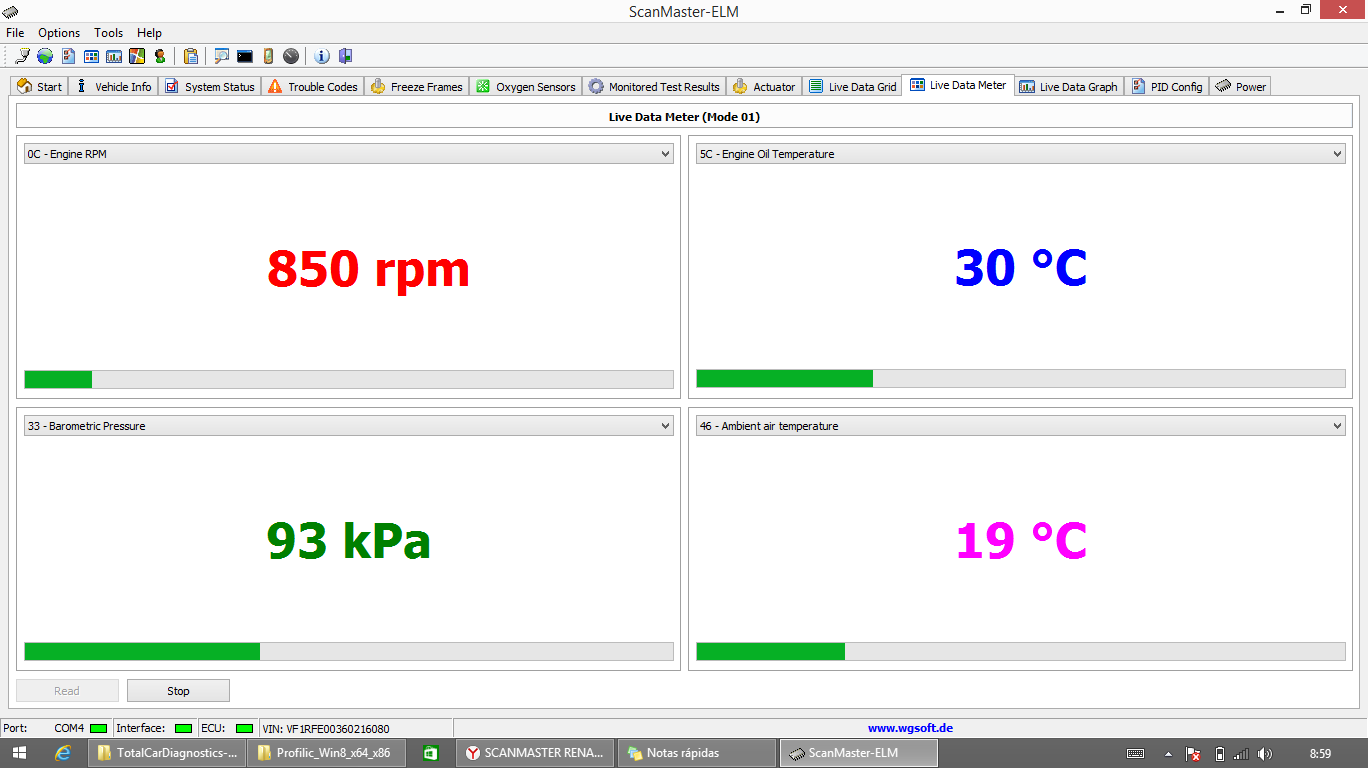The height and width of the screenshot is (768, 1368).
Task: Switch to the Trouble Codes tab
Action: click(x=312, y=87)
